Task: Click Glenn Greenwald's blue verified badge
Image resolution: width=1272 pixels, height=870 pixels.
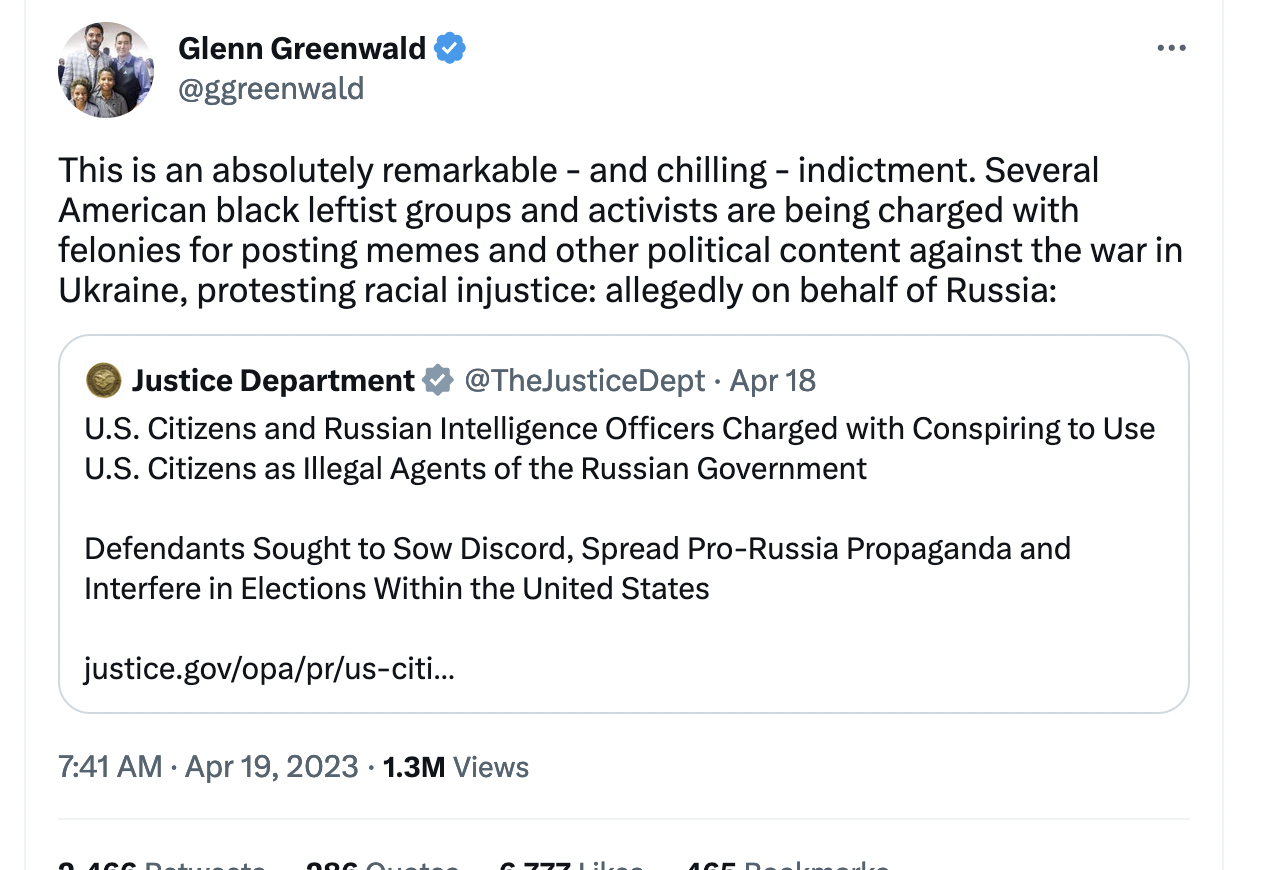Action: [x=450, y=48]
